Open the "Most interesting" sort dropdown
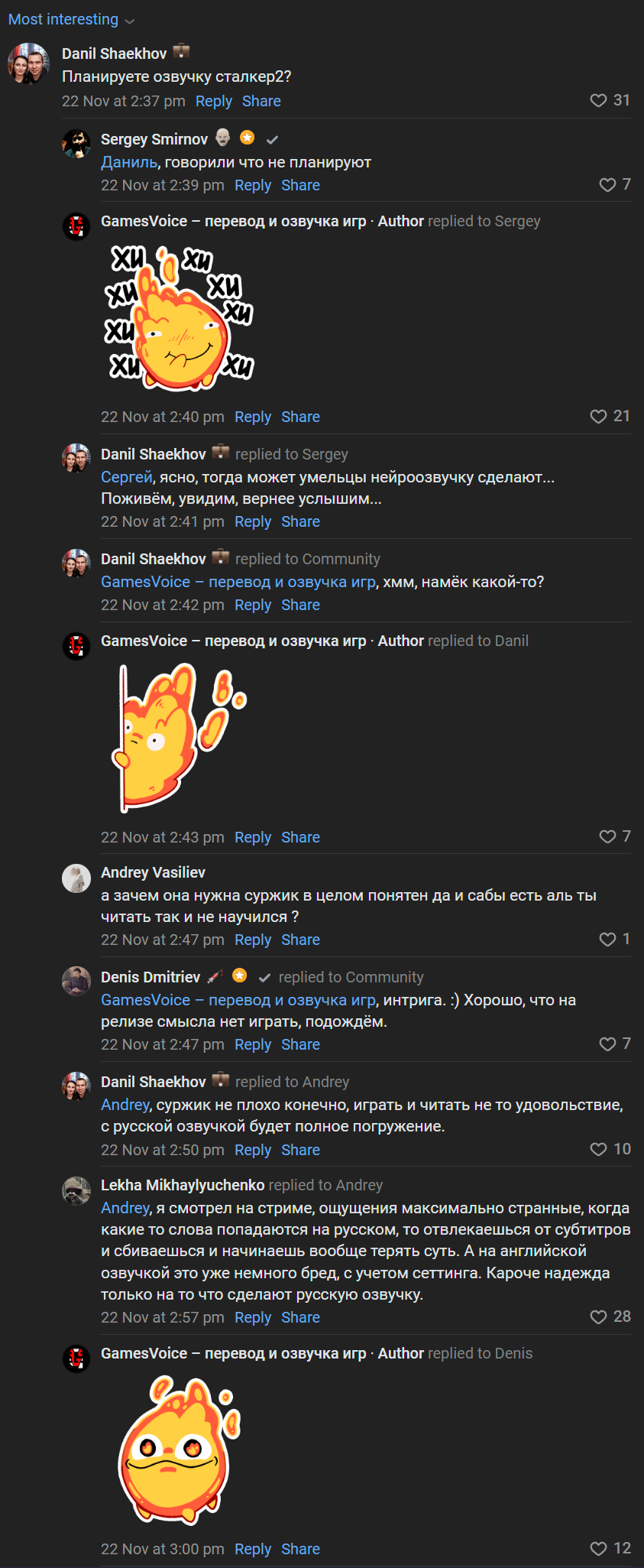644x1568 pixels. point(71,20)
